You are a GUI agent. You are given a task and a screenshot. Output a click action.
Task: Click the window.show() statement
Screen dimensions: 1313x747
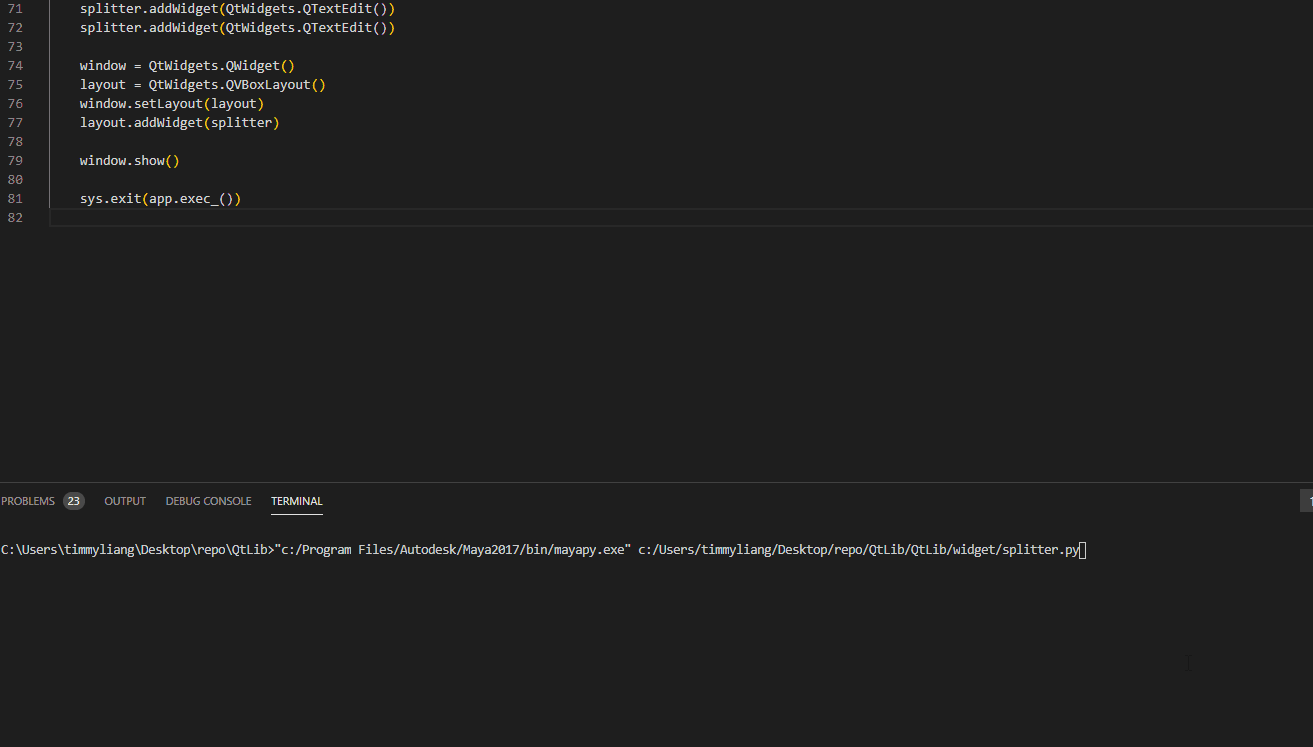(129, 161)
